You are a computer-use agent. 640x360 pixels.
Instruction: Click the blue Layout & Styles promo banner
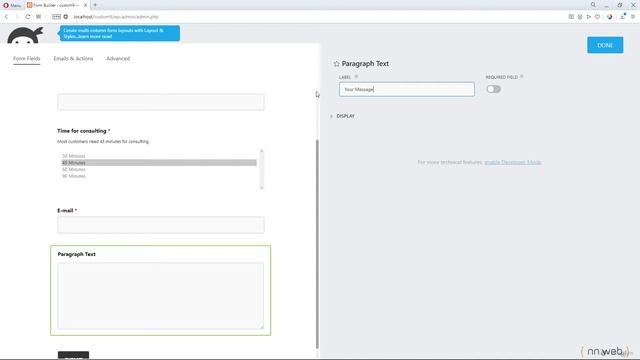120,33
